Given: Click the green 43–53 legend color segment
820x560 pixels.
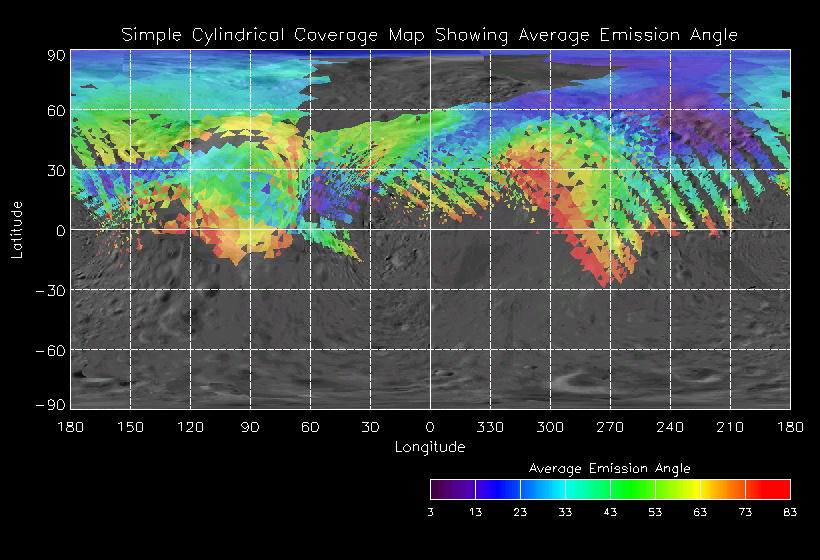Looking at the screenshot, I should pos(633,489).
